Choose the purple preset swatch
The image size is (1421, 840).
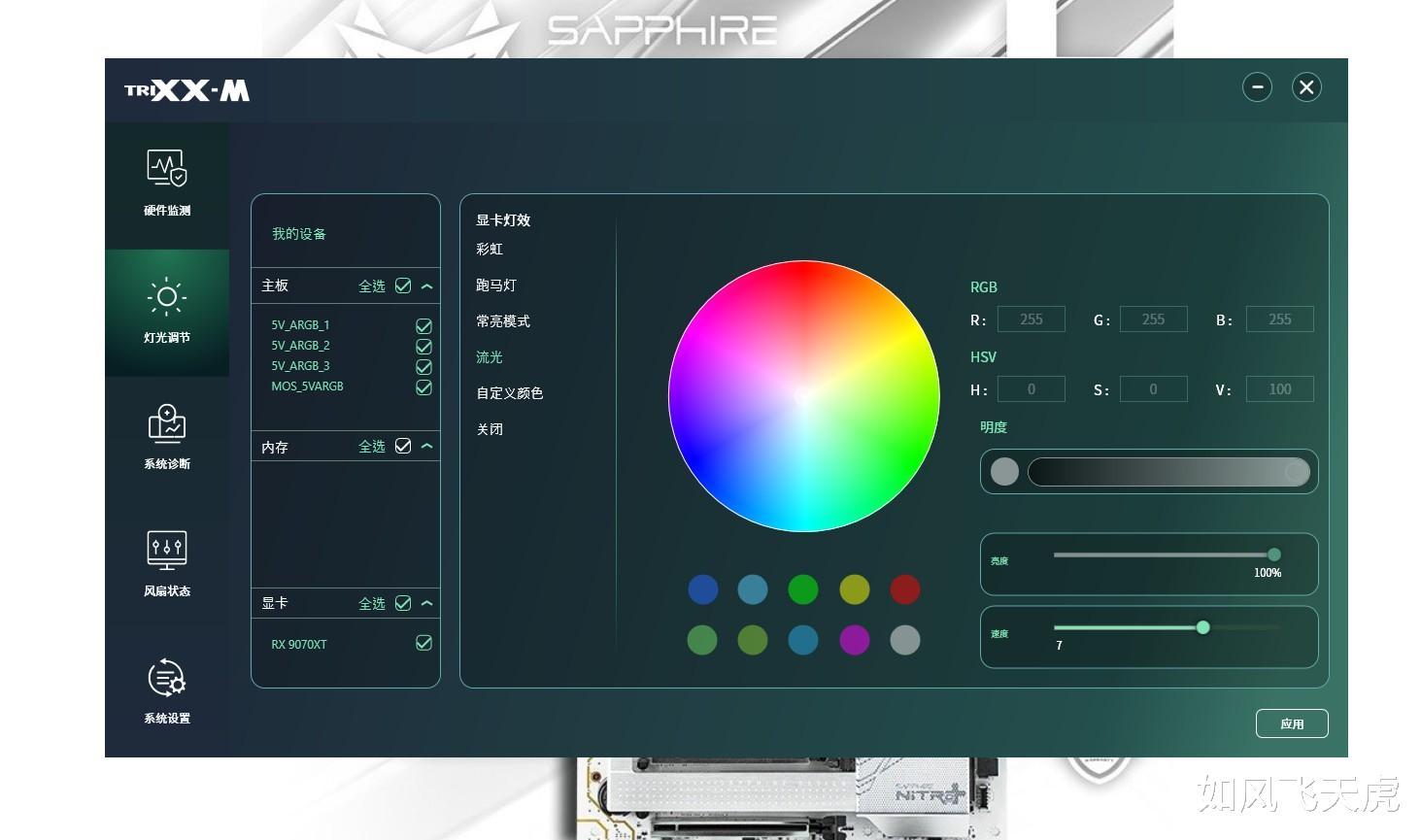[855, 640]
